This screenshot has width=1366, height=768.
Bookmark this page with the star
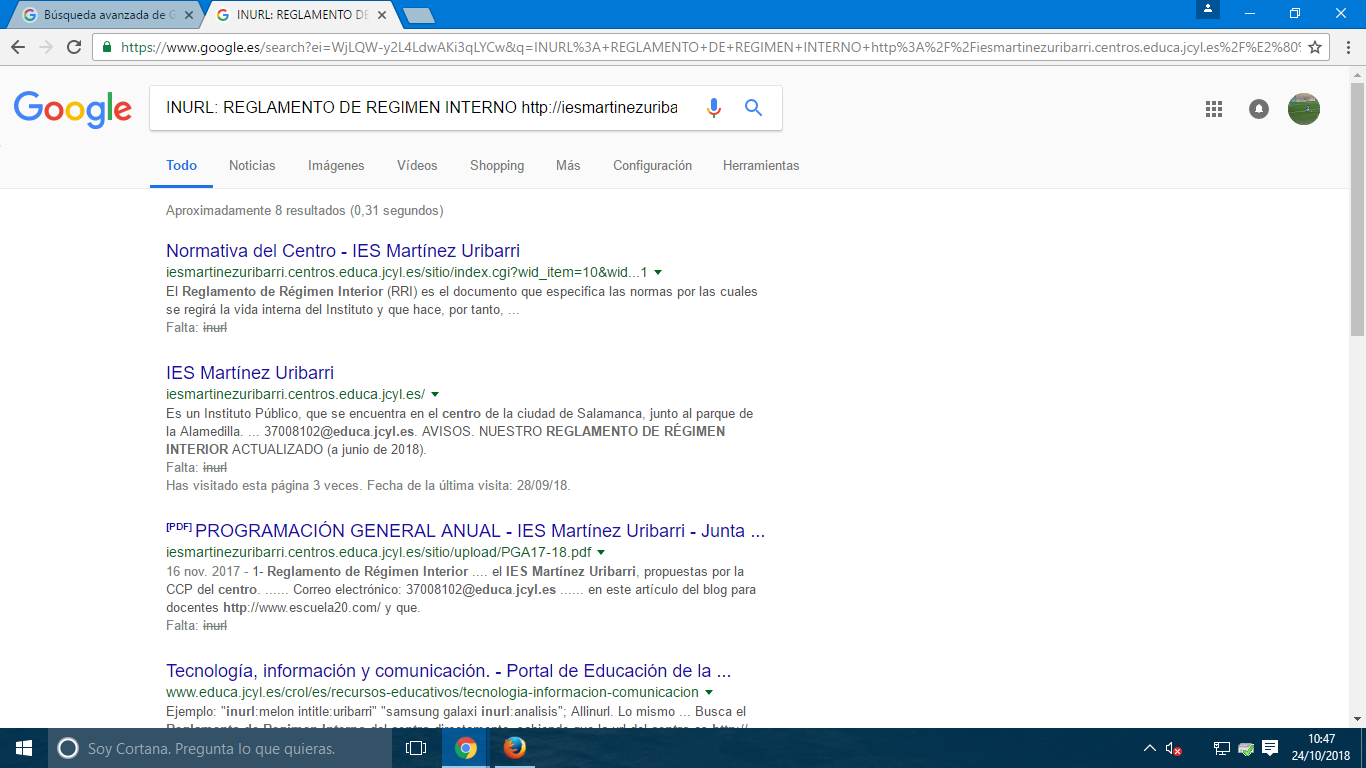pos(1315,47)
